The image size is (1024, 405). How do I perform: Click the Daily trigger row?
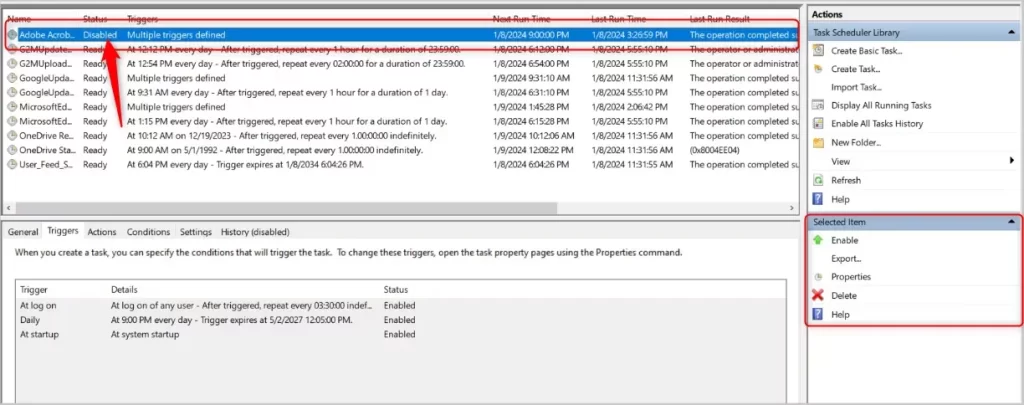click(401, 319)
